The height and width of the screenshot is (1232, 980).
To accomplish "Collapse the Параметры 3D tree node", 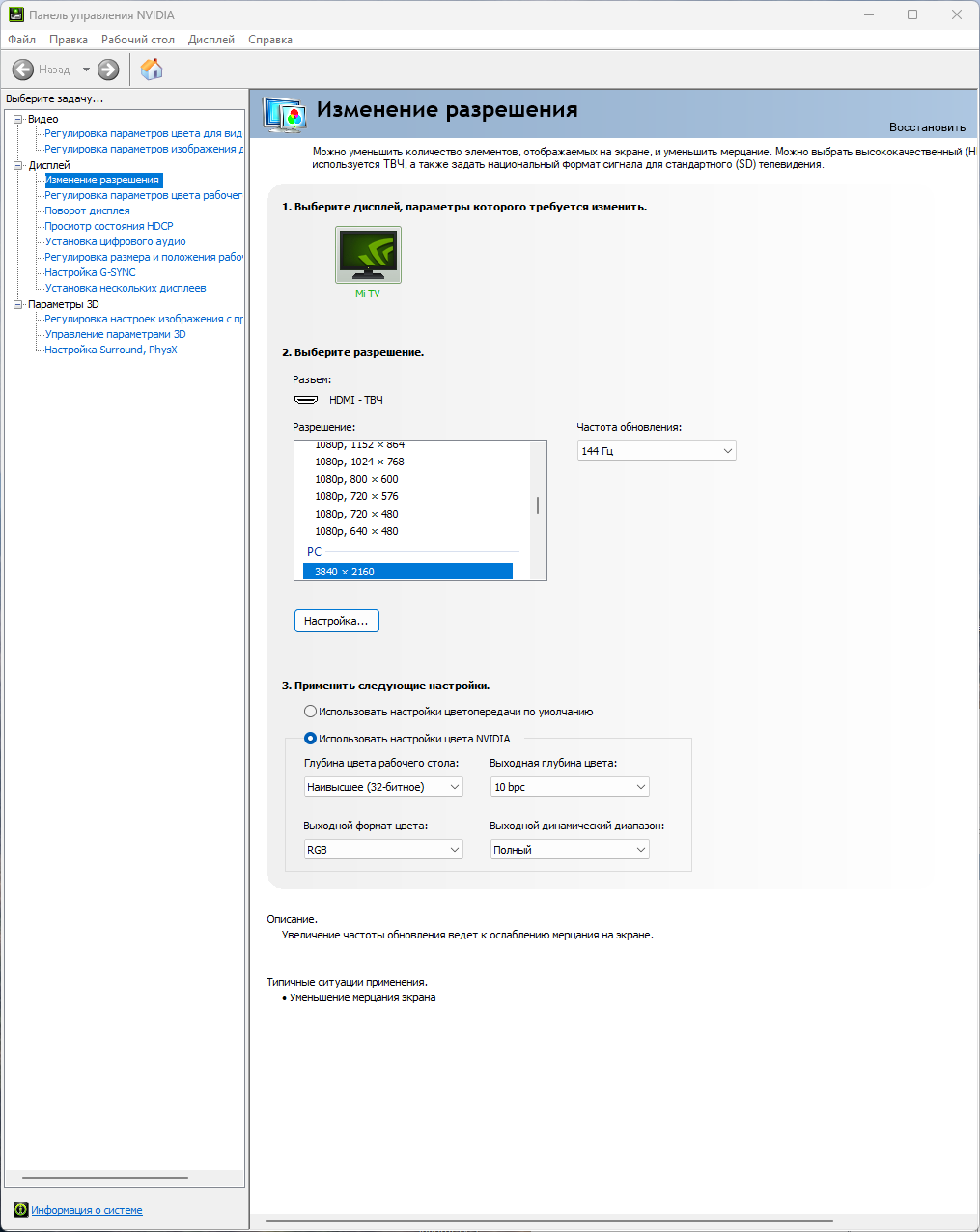I will [18, 304].
